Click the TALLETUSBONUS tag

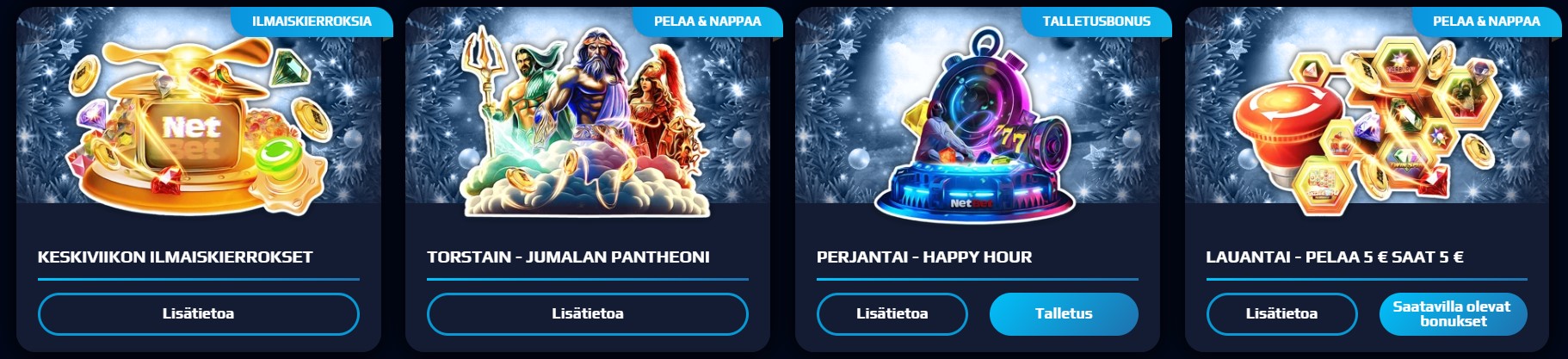1096,22
